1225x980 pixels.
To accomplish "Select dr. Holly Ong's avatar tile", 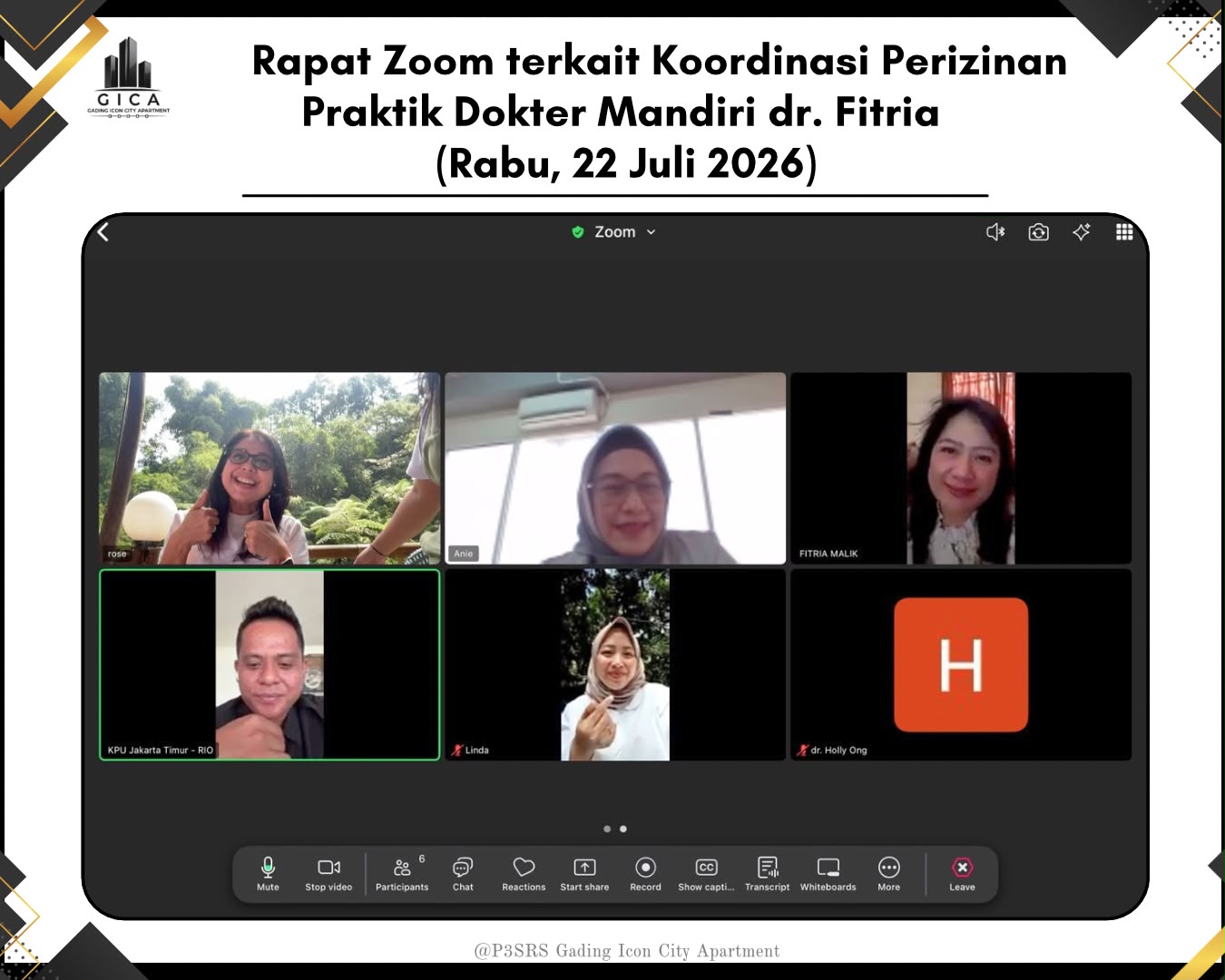I will tap(961, 664).
